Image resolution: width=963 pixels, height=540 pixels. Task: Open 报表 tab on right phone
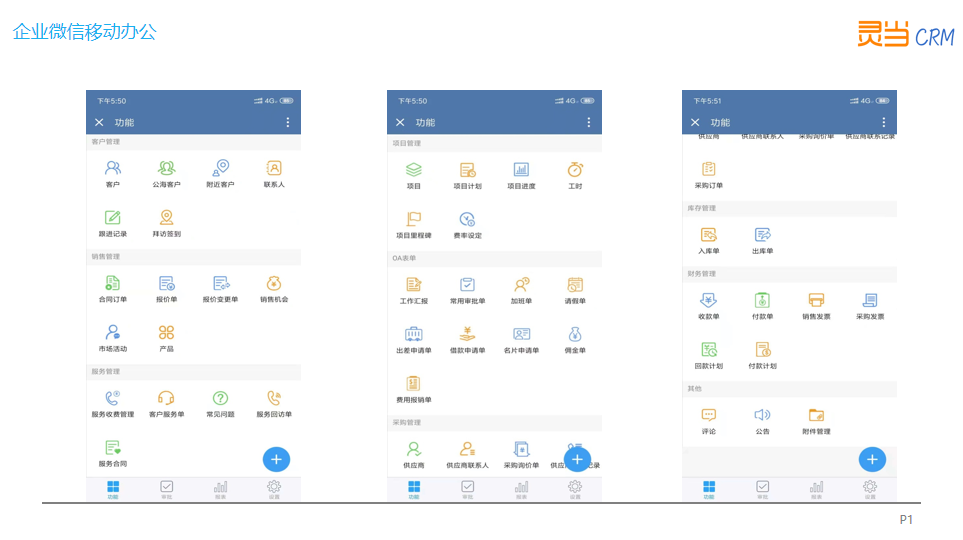click(816, 490)
